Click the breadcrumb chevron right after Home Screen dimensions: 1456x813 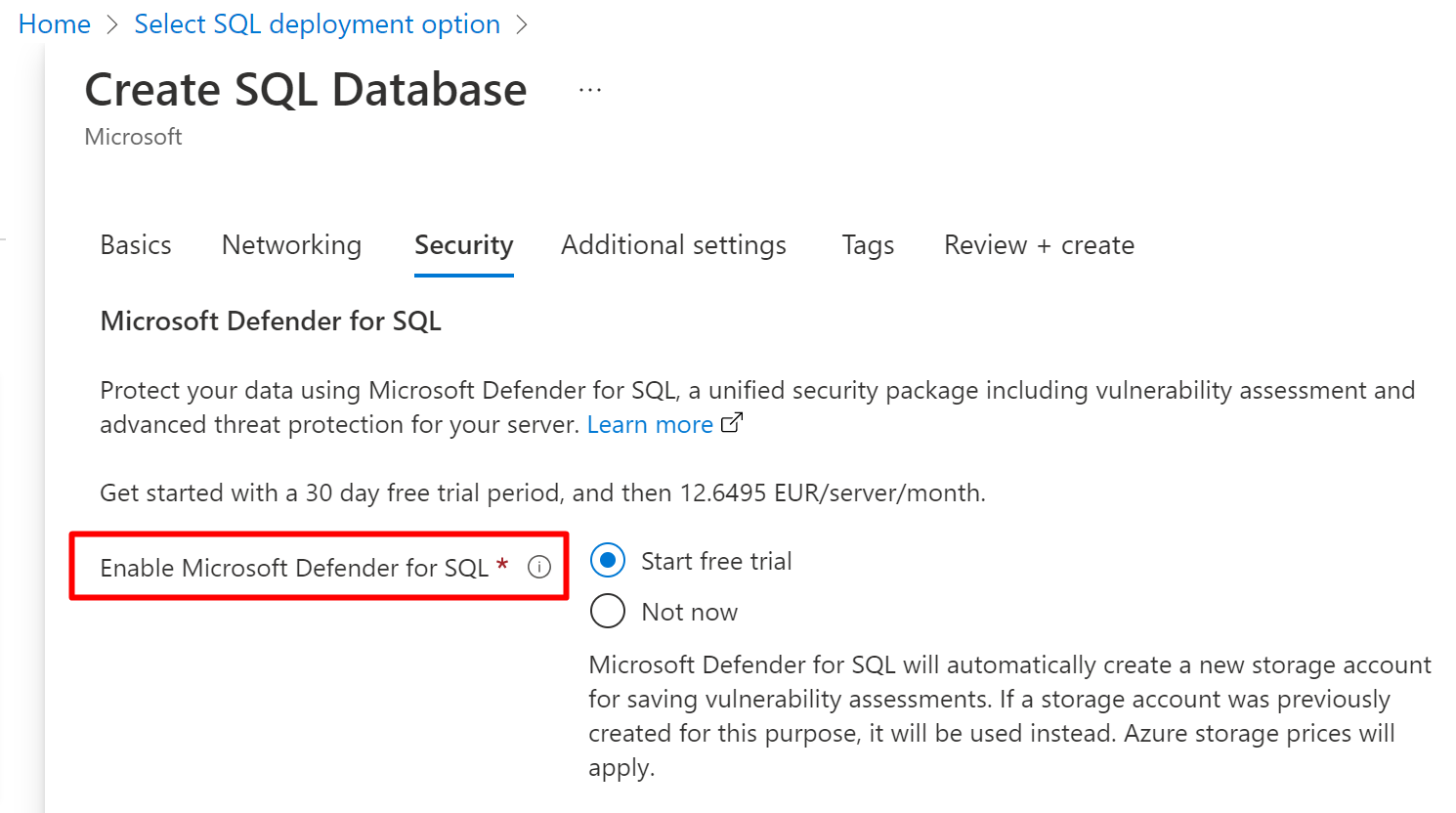click(111, 25)
